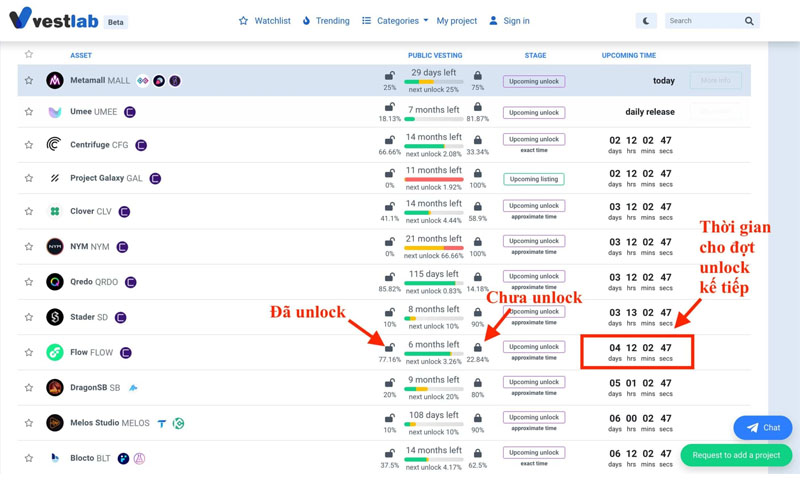Click Sign in

(x=509, y=21)
